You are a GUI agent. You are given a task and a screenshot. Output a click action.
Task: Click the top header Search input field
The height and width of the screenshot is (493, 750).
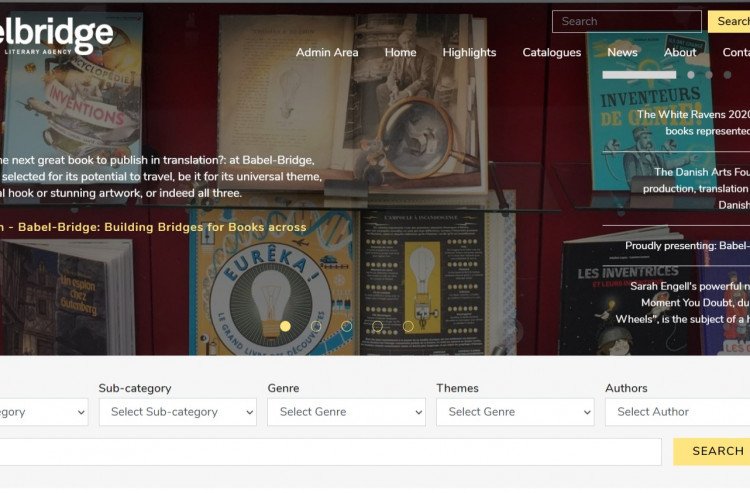pos(627,22)
